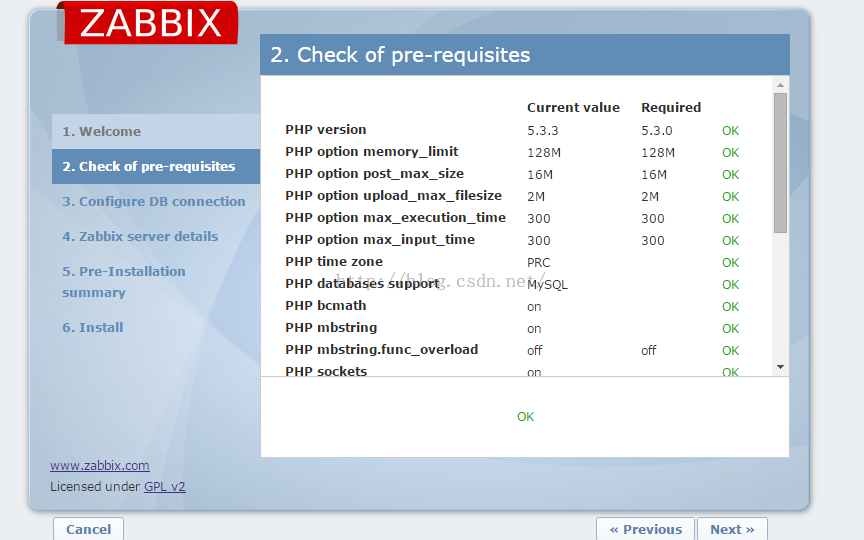Click the PHP mbstring label

coord(331,328)
